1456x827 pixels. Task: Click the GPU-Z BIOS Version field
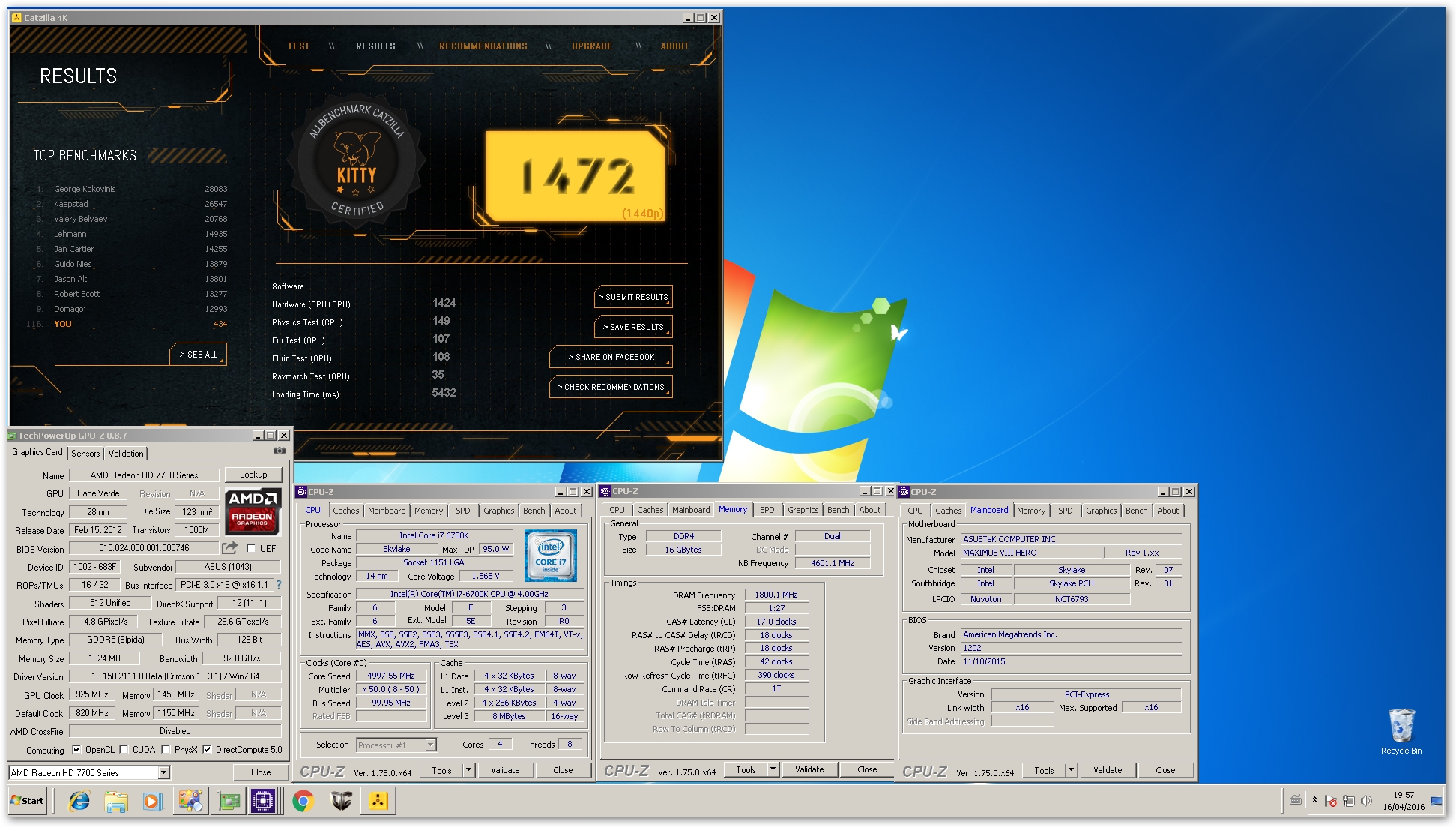coord(144,548)
